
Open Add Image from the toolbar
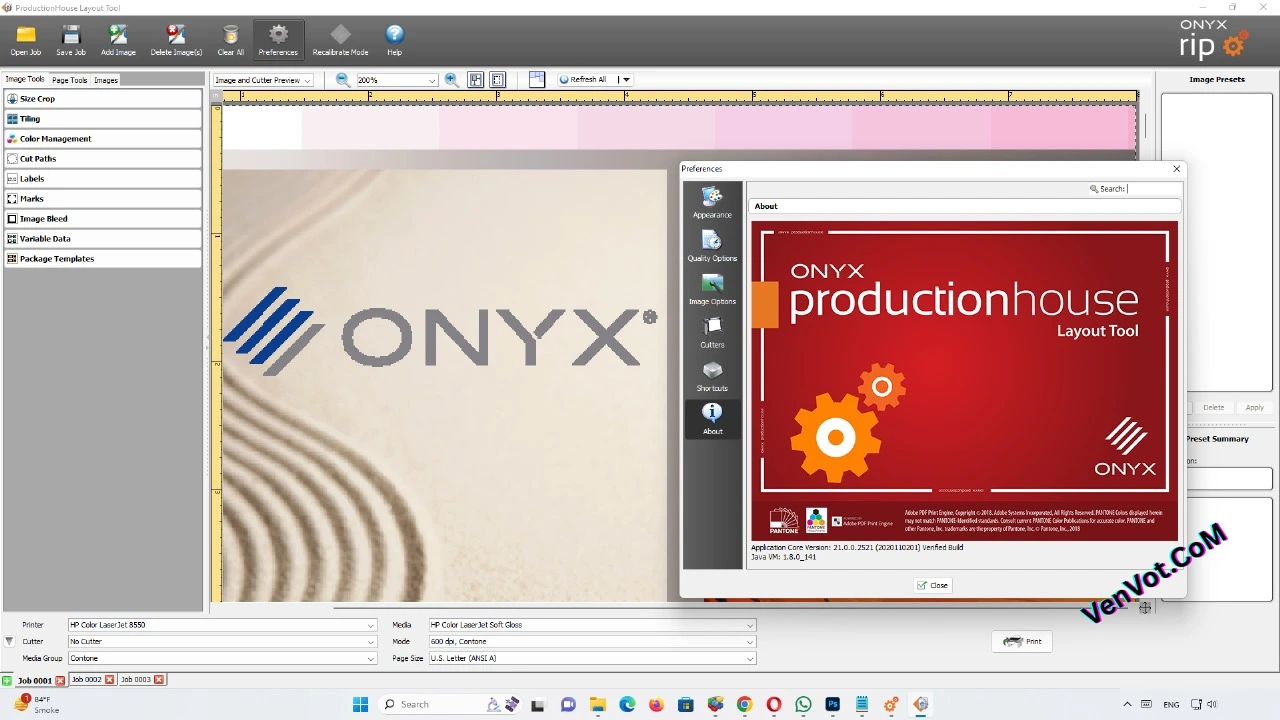pyautogui.click(x=118, y=39)
